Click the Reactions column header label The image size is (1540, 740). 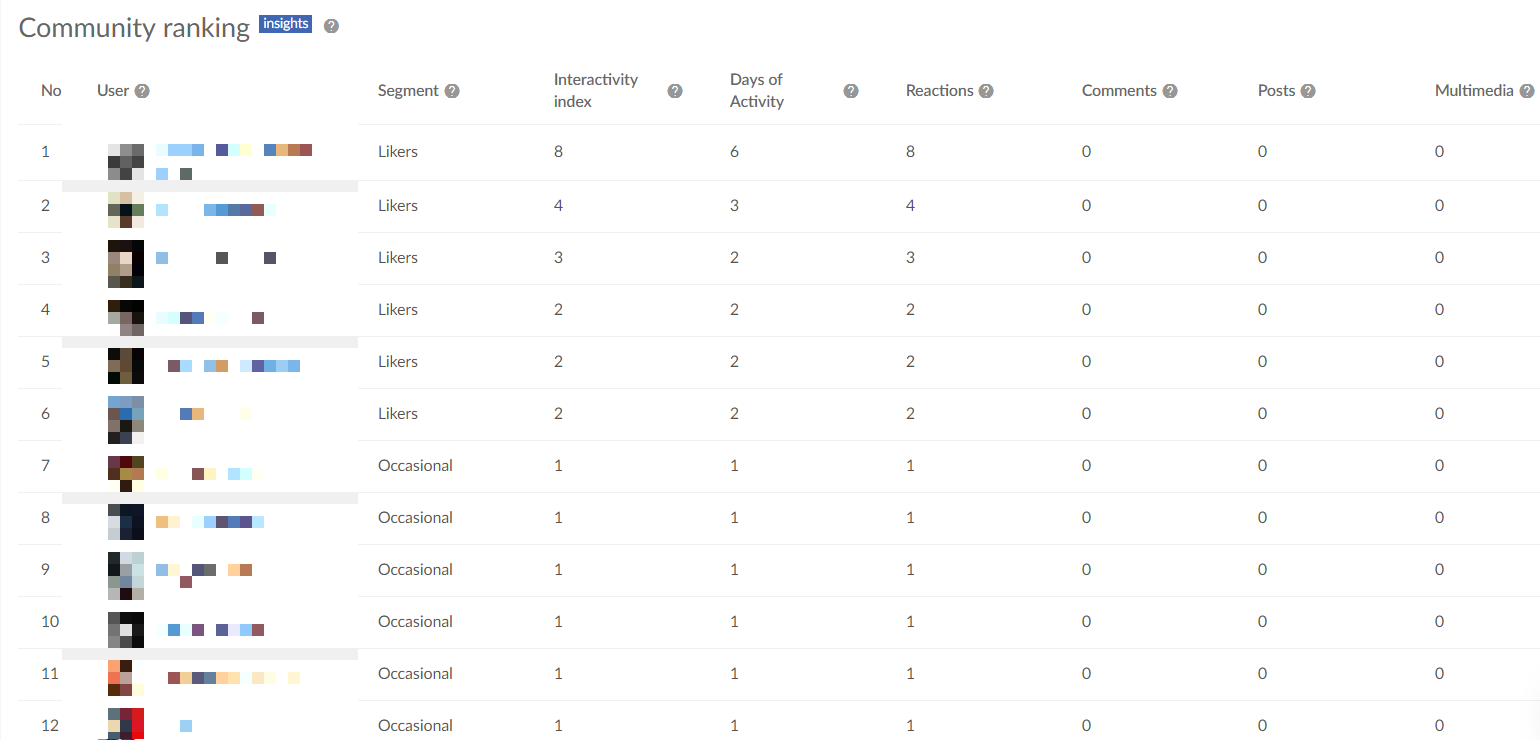pyautogui.click(x=939, y=91)
